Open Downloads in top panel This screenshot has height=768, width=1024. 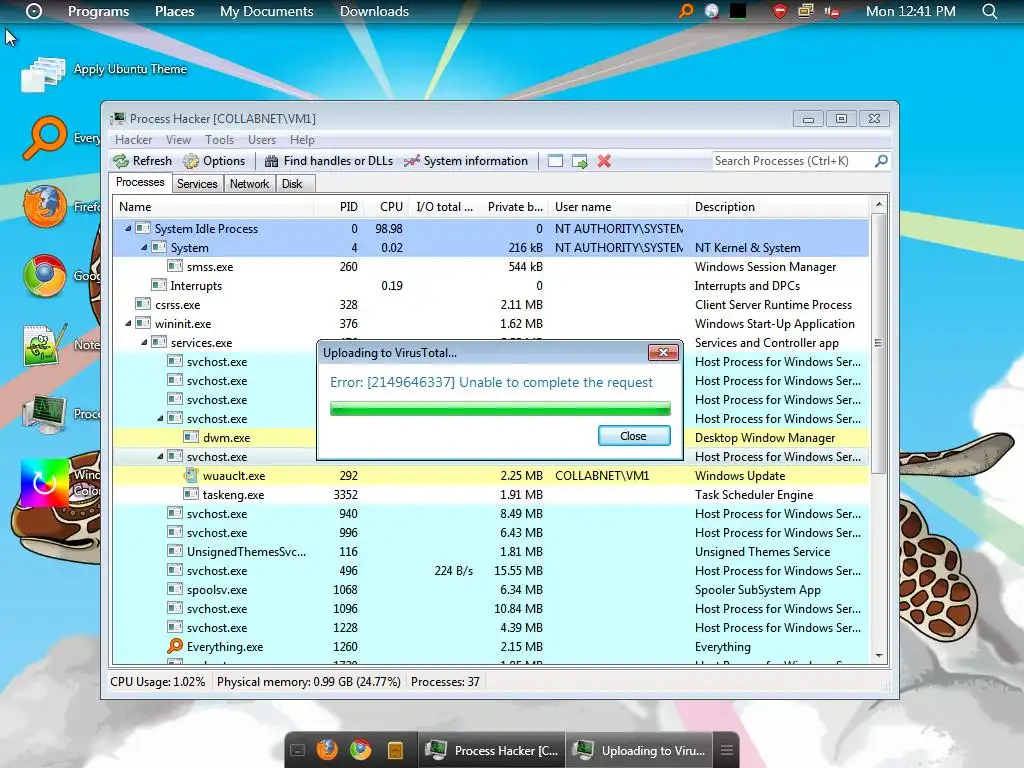pos(374,11)
